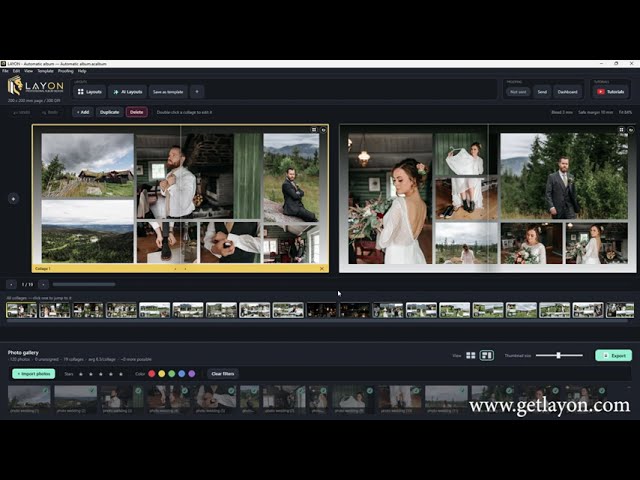
Task: Click the plus button beside Save as template
Action: click(x=197, y=92)
